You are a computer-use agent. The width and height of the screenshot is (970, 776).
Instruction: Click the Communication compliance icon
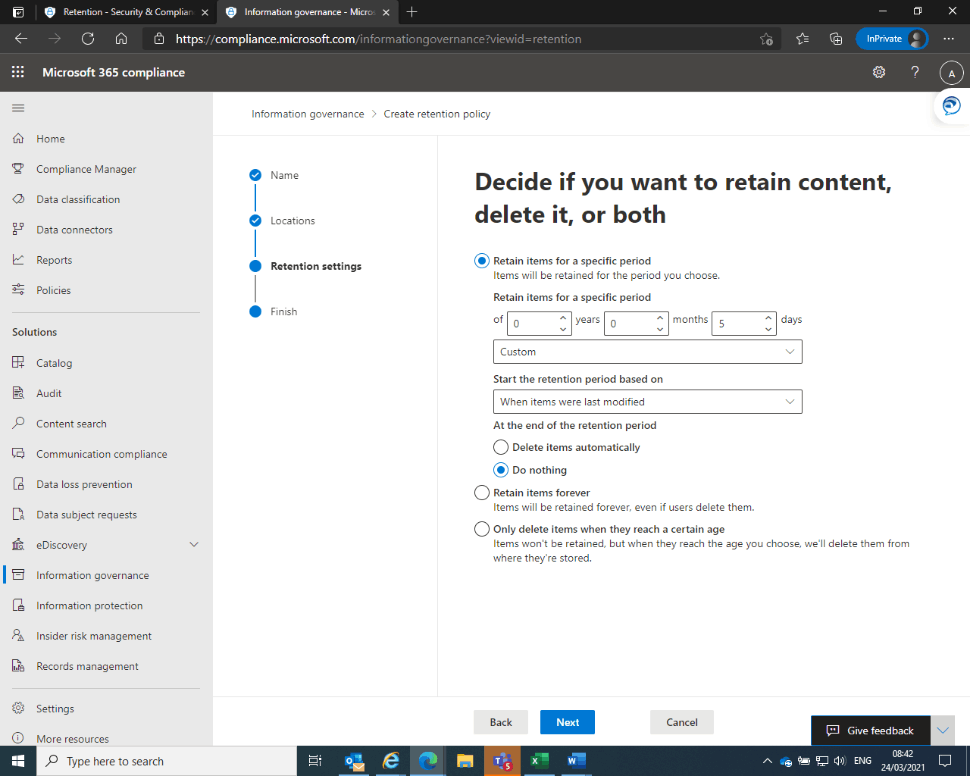point(19,454)
